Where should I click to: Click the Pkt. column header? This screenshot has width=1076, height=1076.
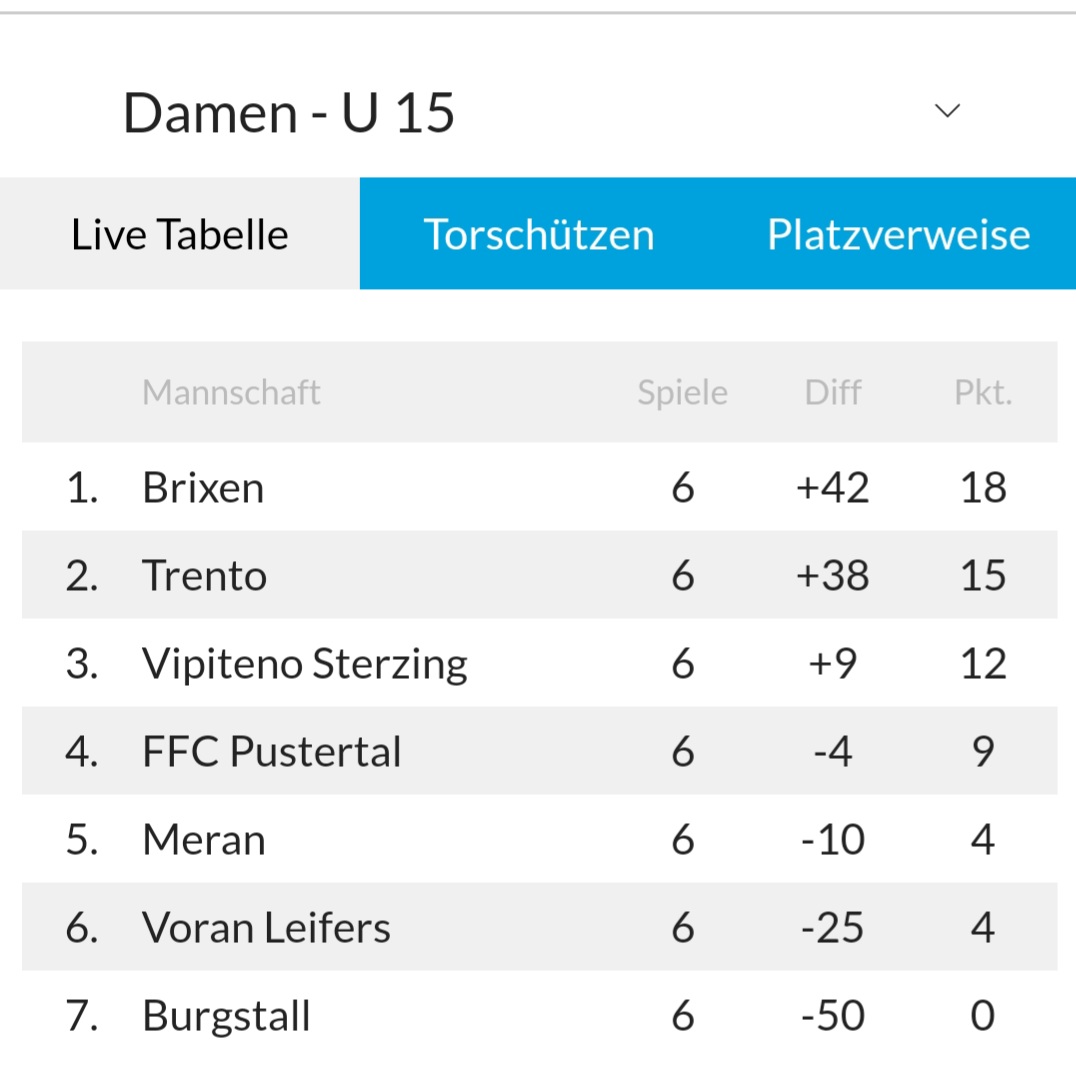pyautogui.click(x=982, y=393)
